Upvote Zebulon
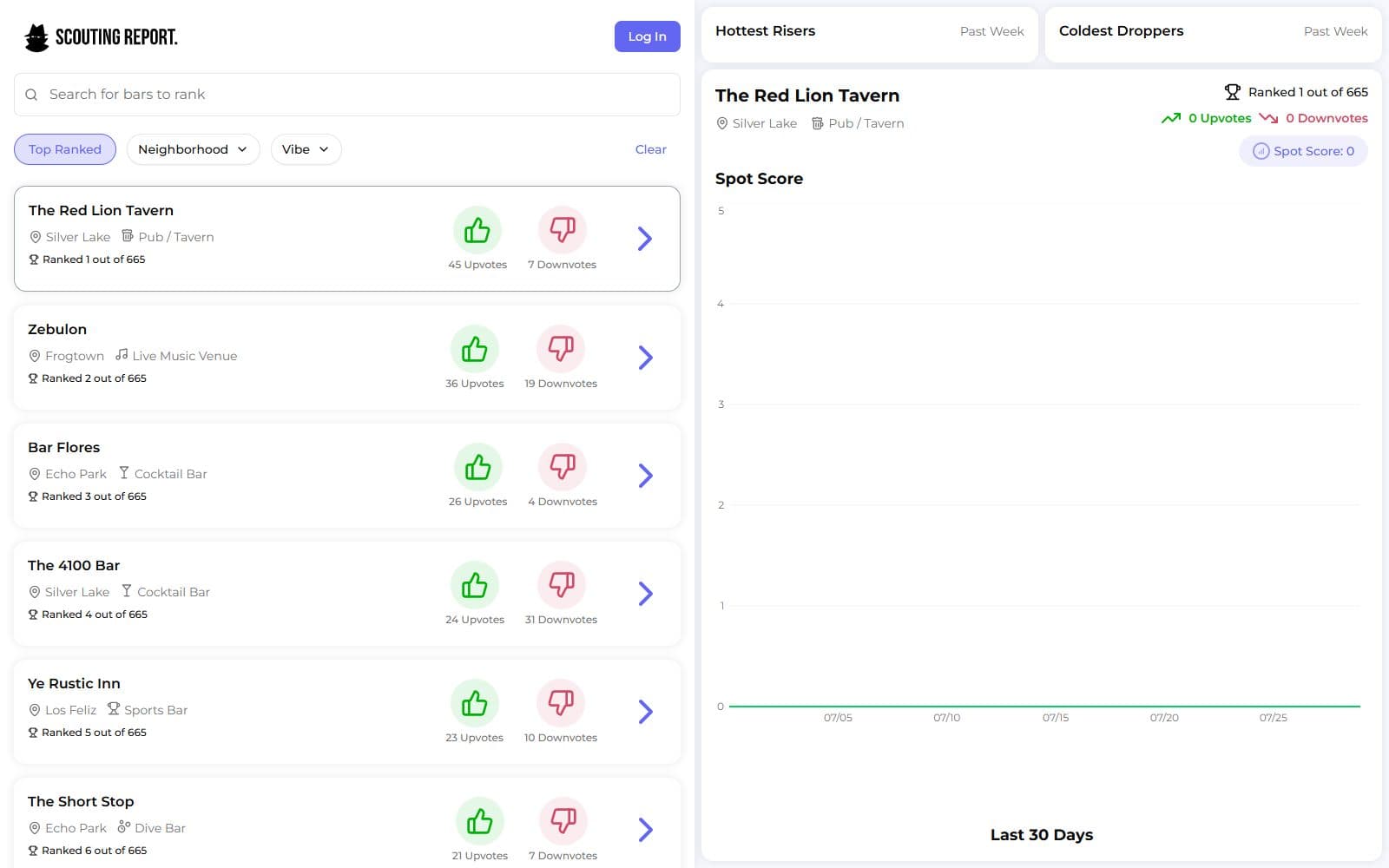1389x868 pixels. (x=474, y=349)
